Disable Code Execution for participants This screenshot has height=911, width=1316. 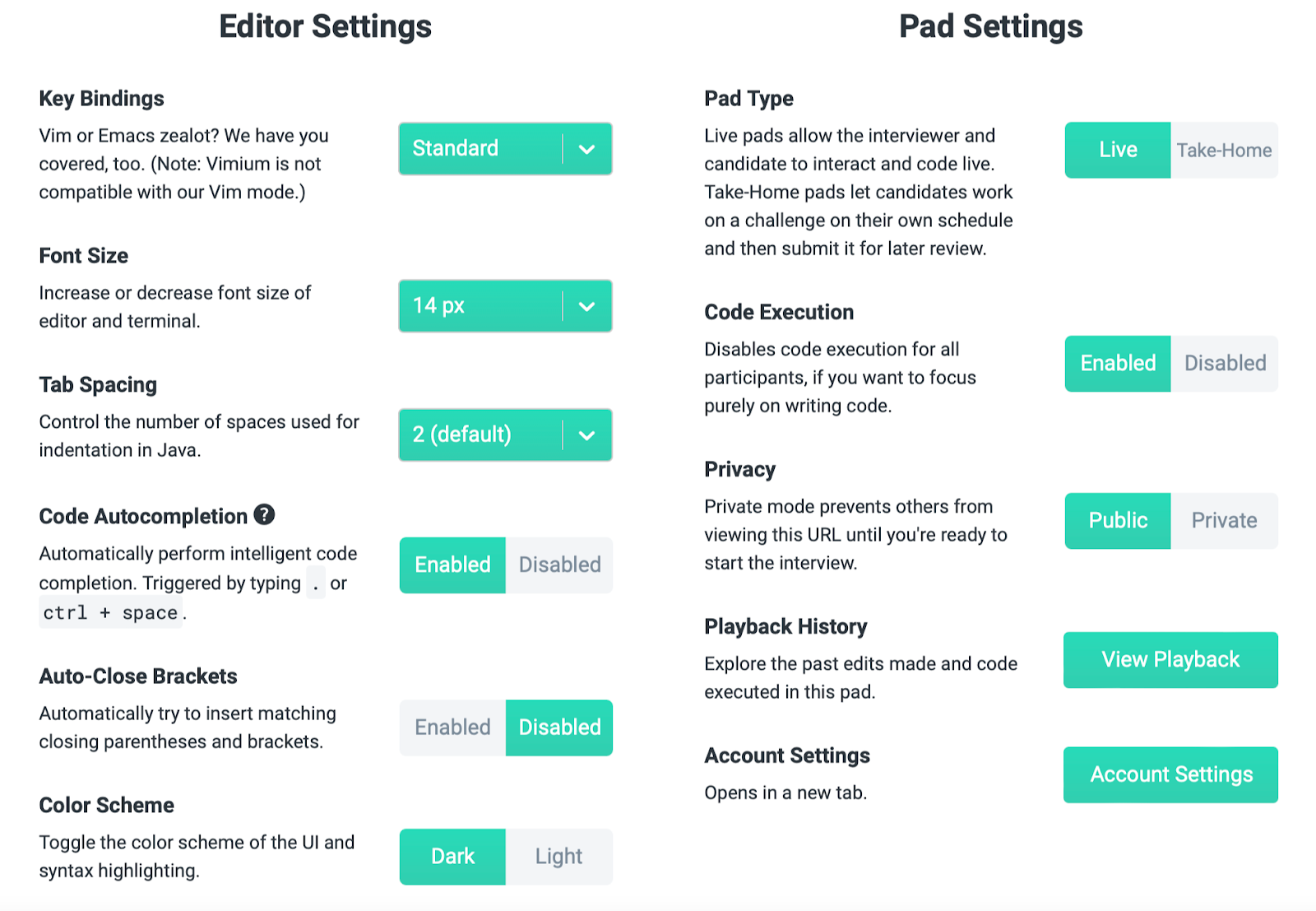pyautogui.click(x=1224, y=364)
